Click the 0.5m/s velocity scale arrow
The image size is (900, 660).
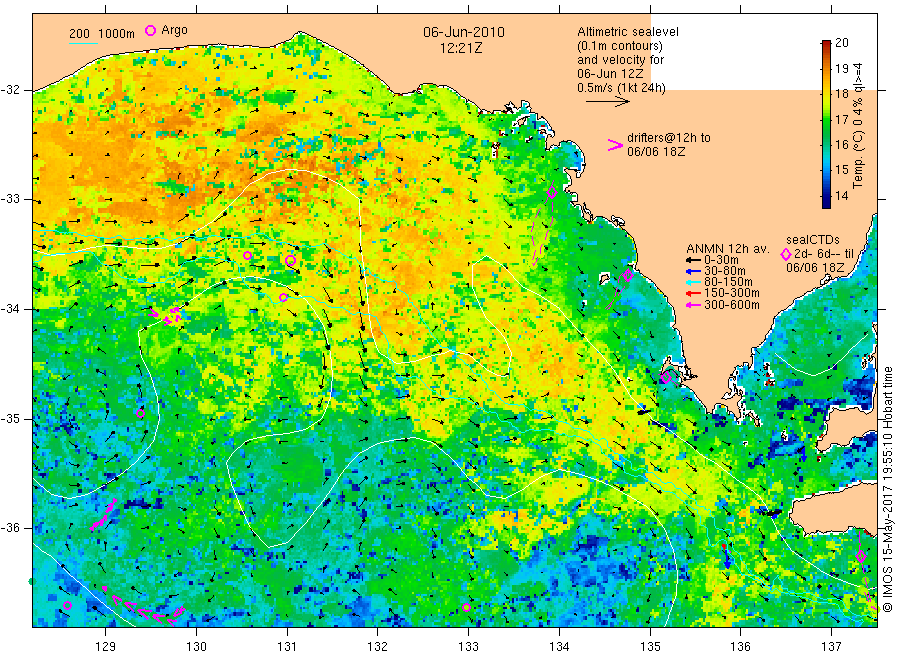point(608,102)
